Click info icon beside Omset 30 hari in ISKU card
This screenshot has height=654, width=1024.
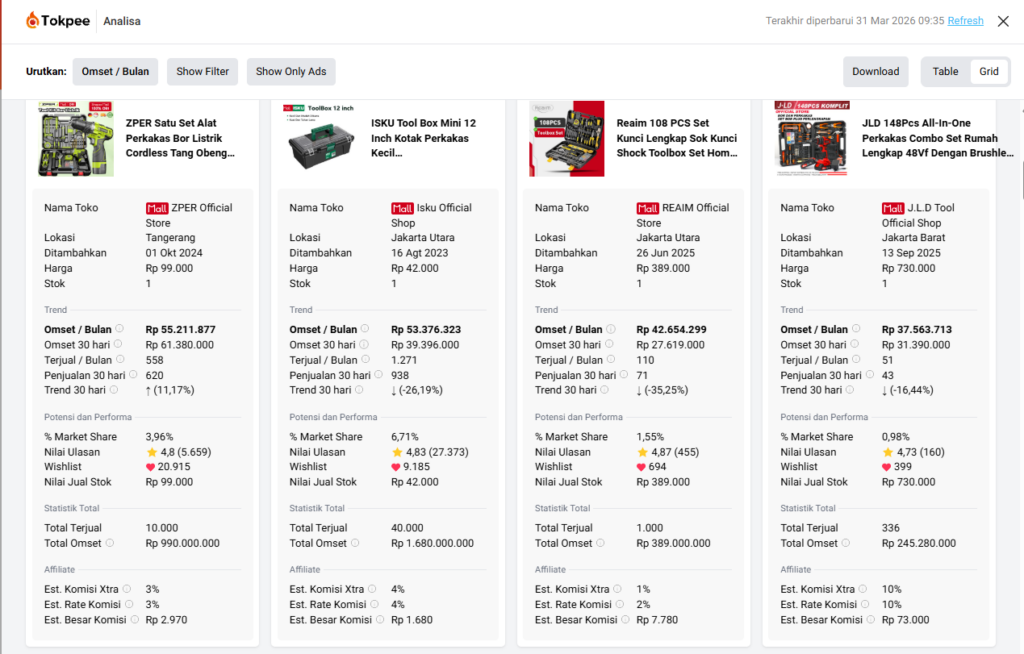point(364,344)
